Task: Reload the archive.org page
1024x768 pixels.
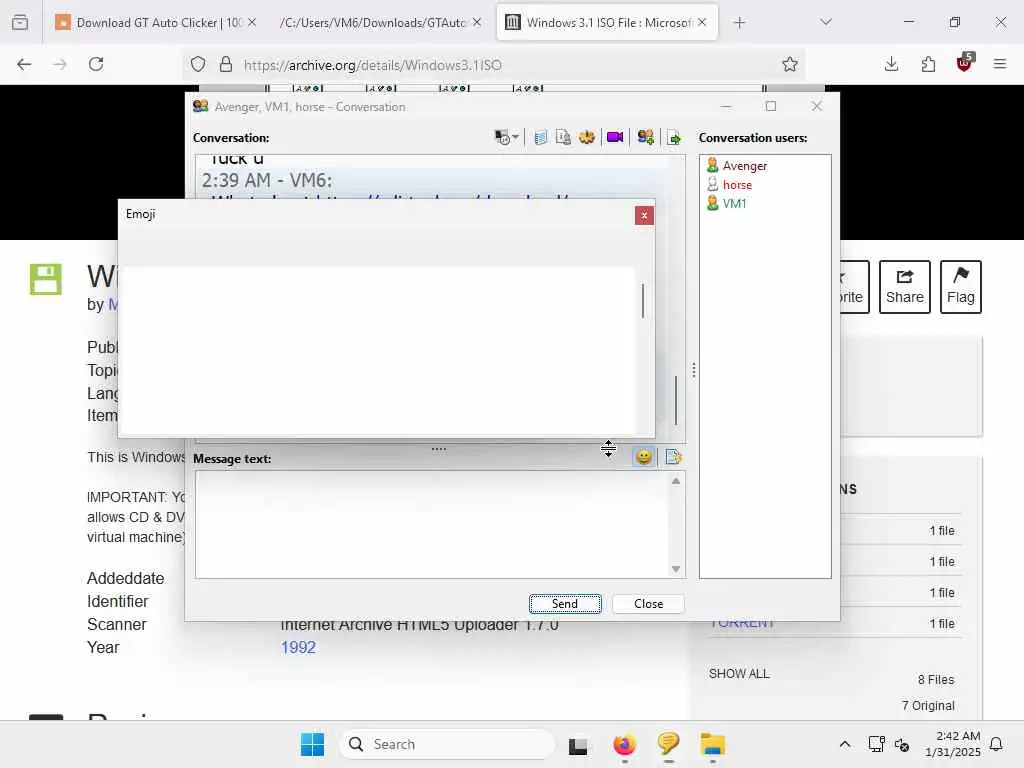Action: point(96,64)
